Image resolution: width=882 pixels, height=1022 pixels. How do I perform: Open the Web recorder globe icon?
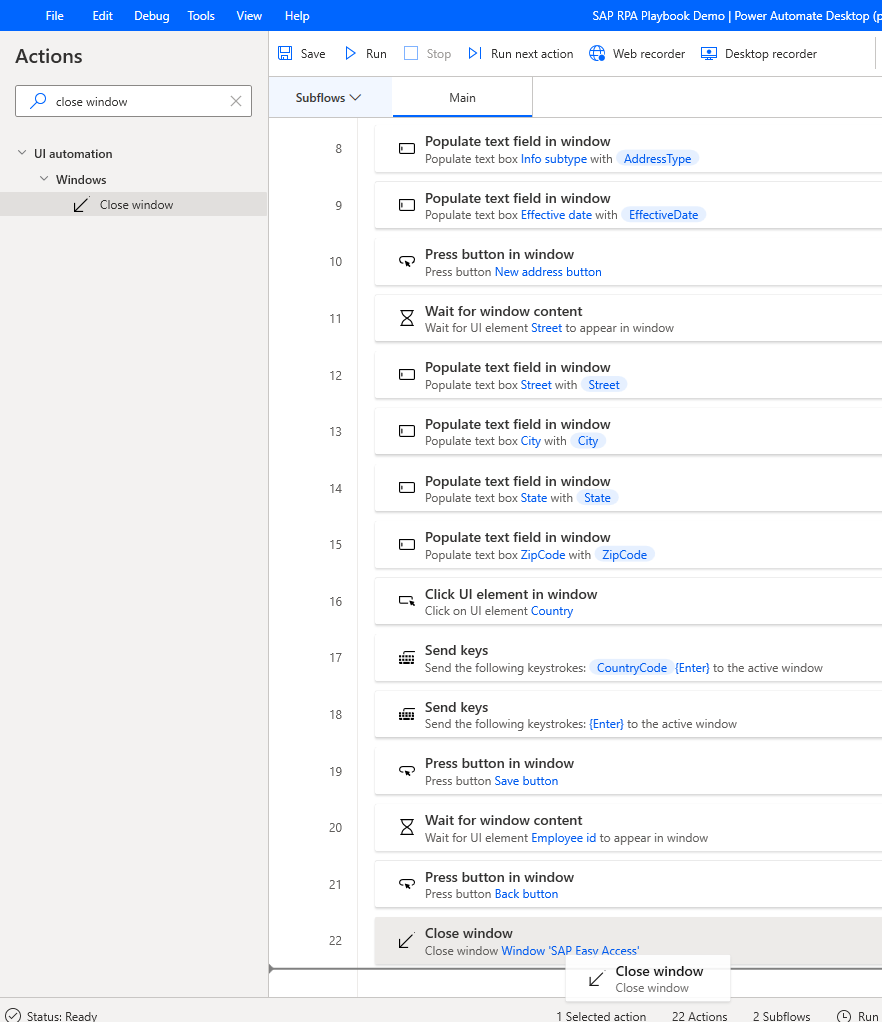[x=597, y=53]
